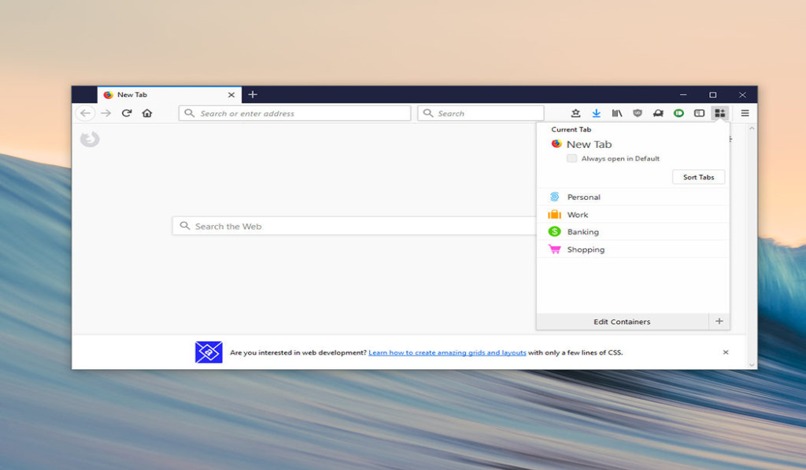Click the Current Tab heading text
The image size is (806, 470).
pos(571,130)
